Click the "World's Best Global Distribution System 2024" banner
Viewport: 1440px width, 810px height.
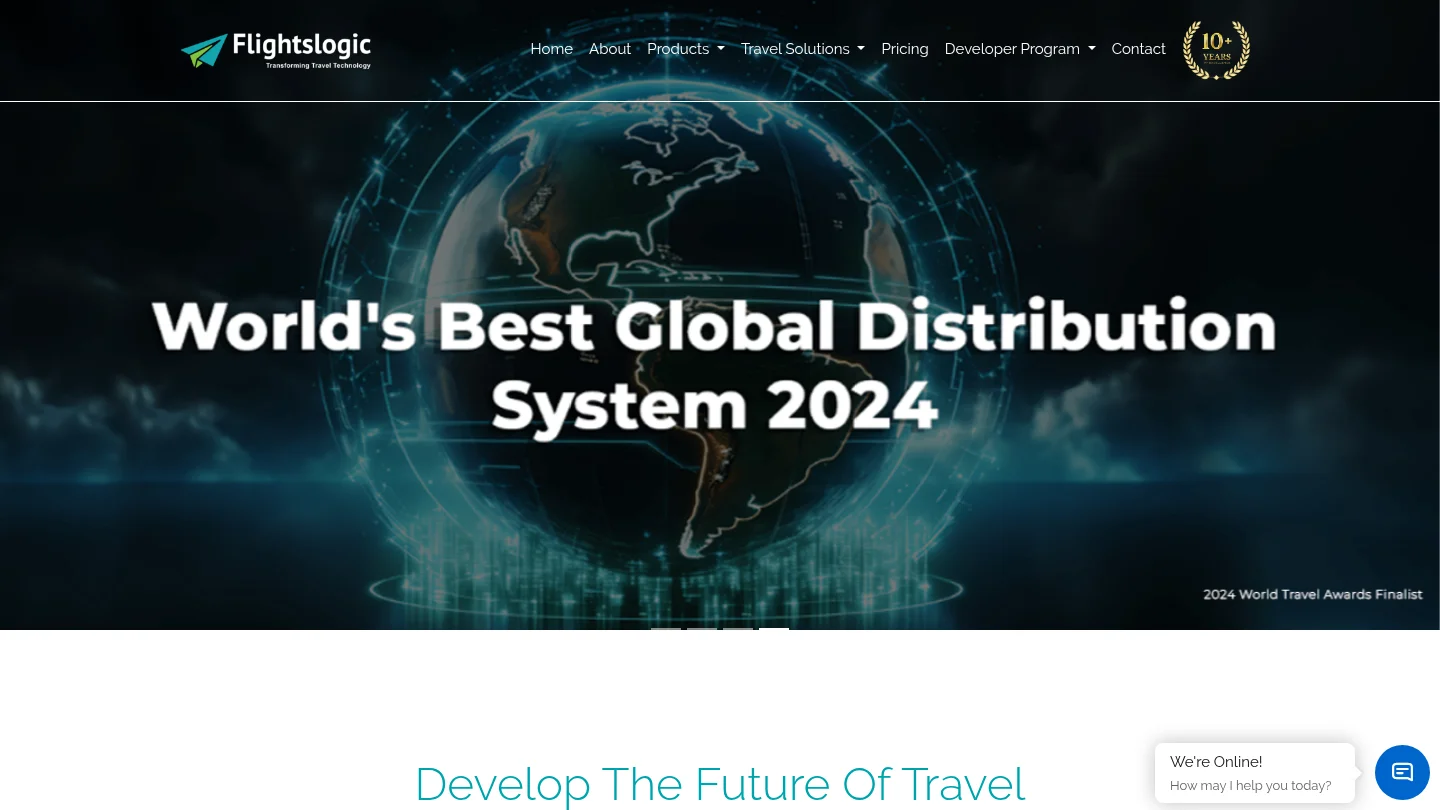[x=715, y=366]
